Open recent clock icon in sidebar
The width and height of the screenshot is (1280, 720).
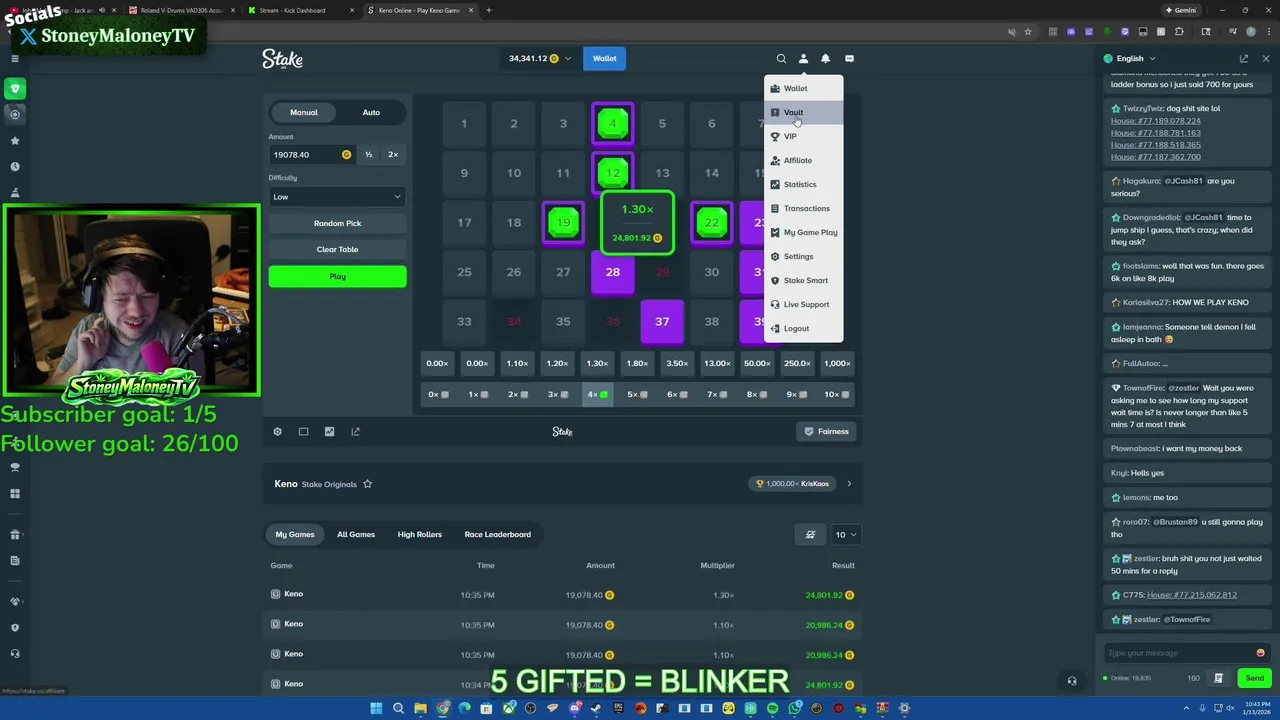(15, 167)
